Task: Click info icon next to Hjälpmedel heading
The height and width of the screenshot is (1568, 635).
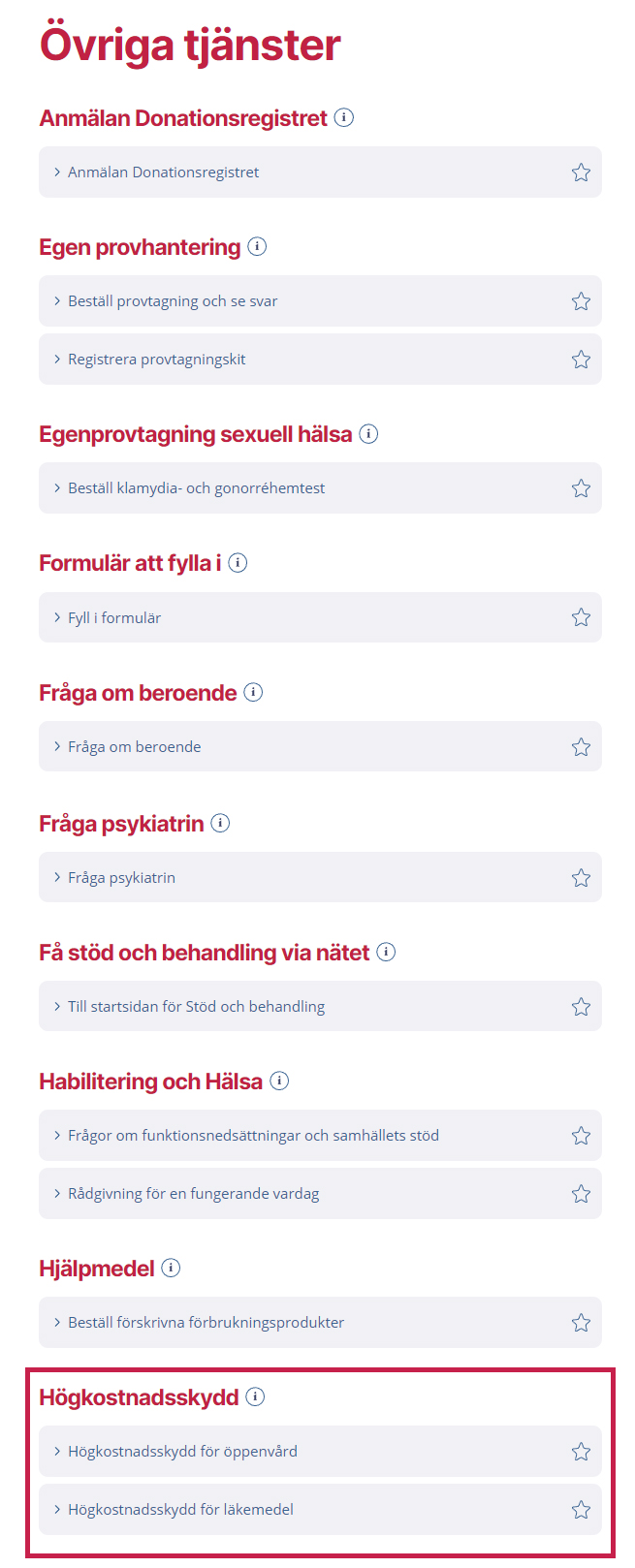Action: pos(171,1269)
